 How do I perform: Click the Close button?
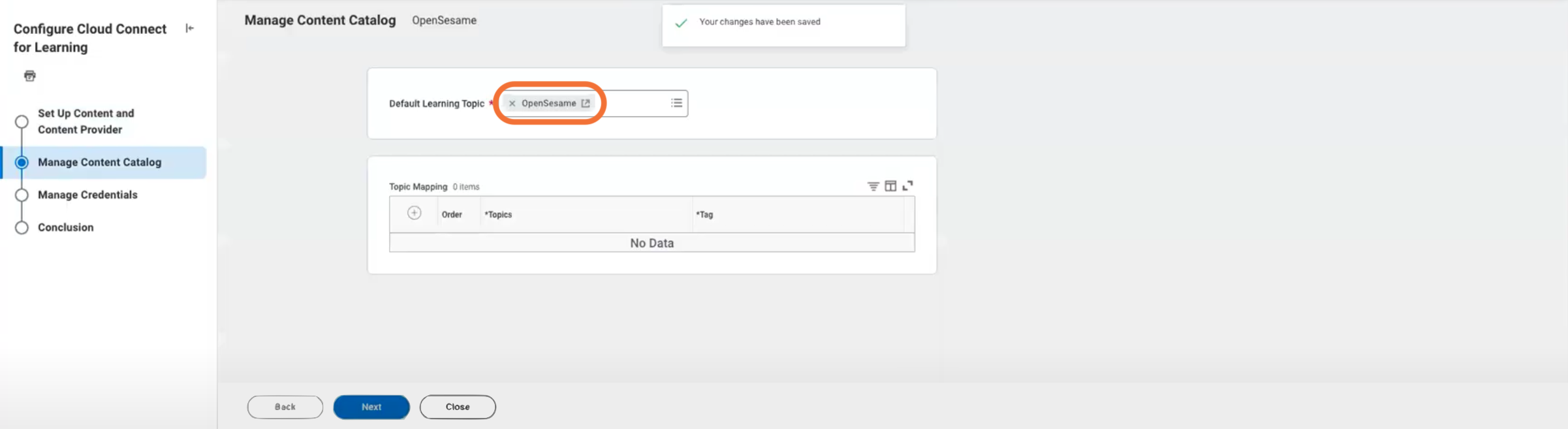(x=458, y=407)
